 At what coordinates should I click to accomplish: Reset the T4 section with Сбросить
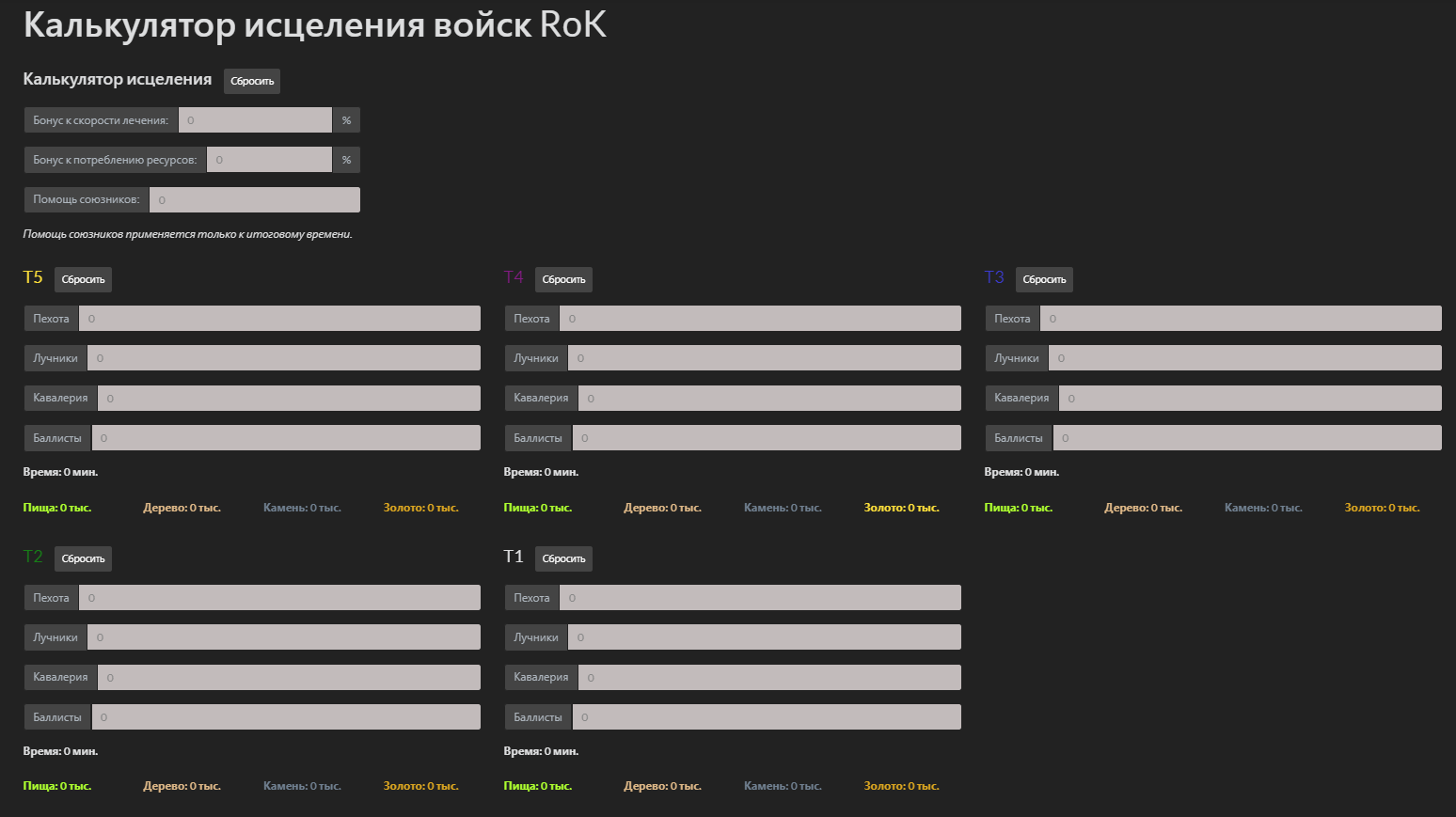click(563, 279)
